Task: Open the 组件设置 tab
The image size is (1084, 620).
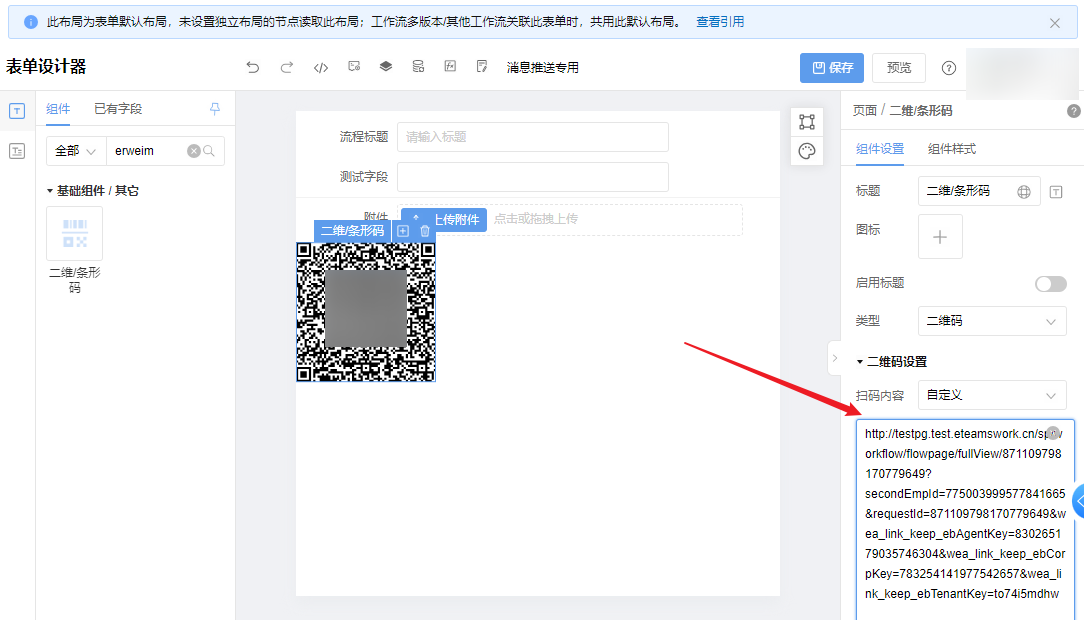Action: [880, 149]
